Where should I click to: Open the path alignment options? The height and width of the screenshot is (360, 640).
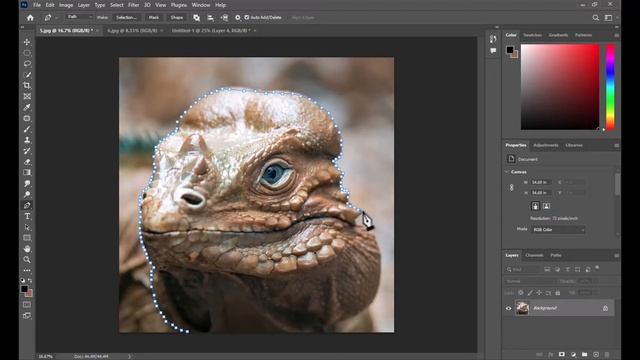[x=210, y=18]
